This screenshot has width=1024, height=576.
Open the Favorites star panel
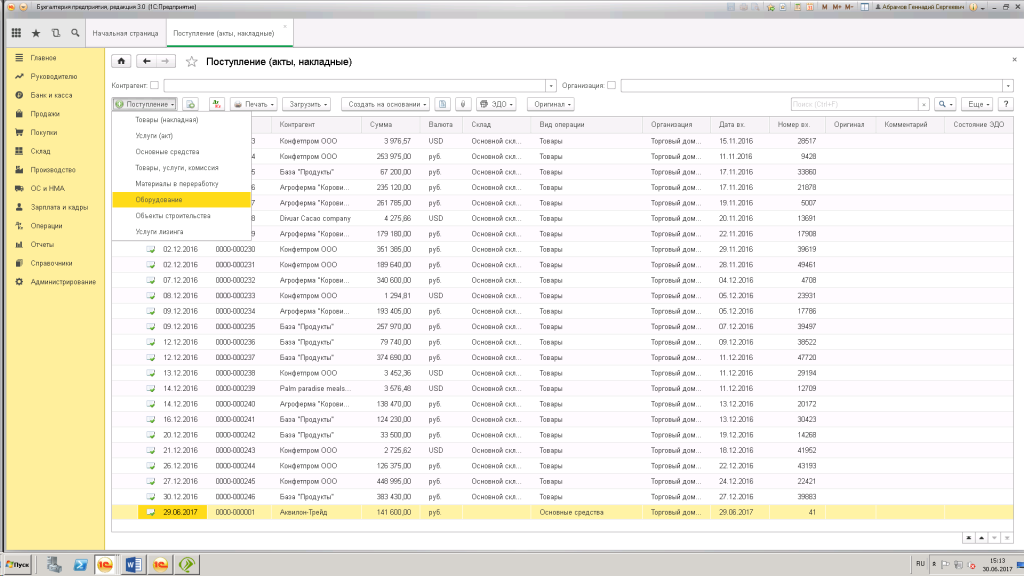pos(36,33)
